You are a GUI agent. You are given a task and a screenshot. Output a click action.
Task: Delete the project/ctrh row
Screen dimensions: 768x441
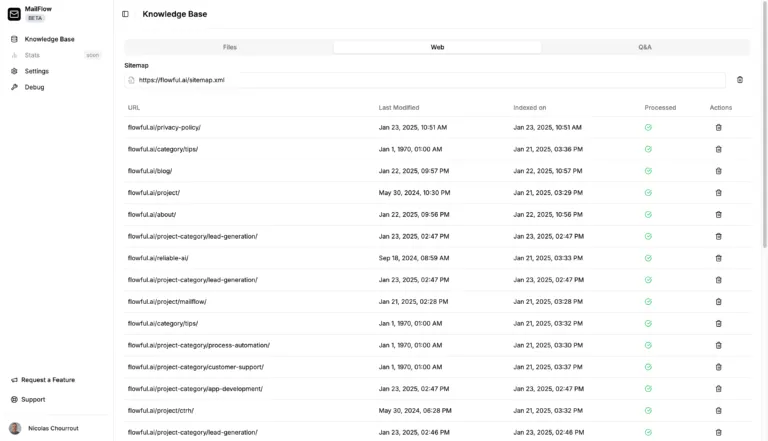(x=718, y=411)
